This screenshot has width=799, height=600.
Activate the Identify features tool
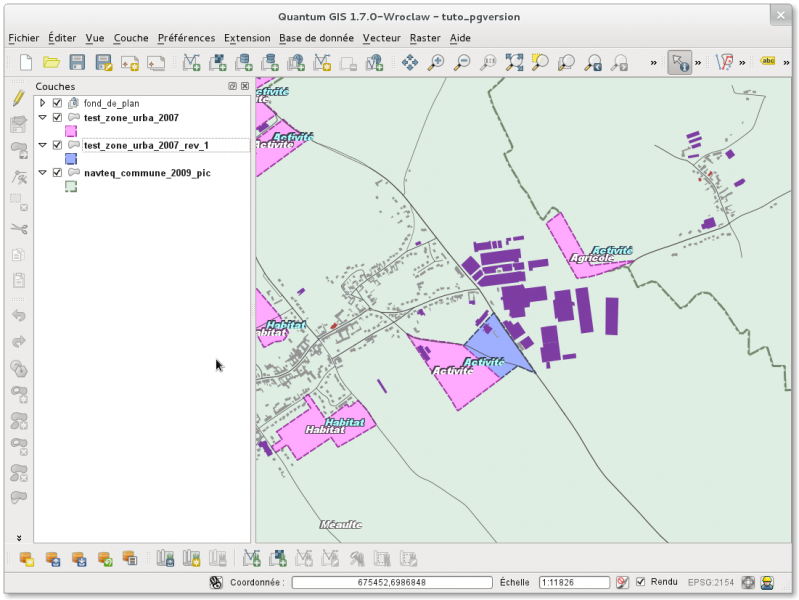[x=680, y=63]
